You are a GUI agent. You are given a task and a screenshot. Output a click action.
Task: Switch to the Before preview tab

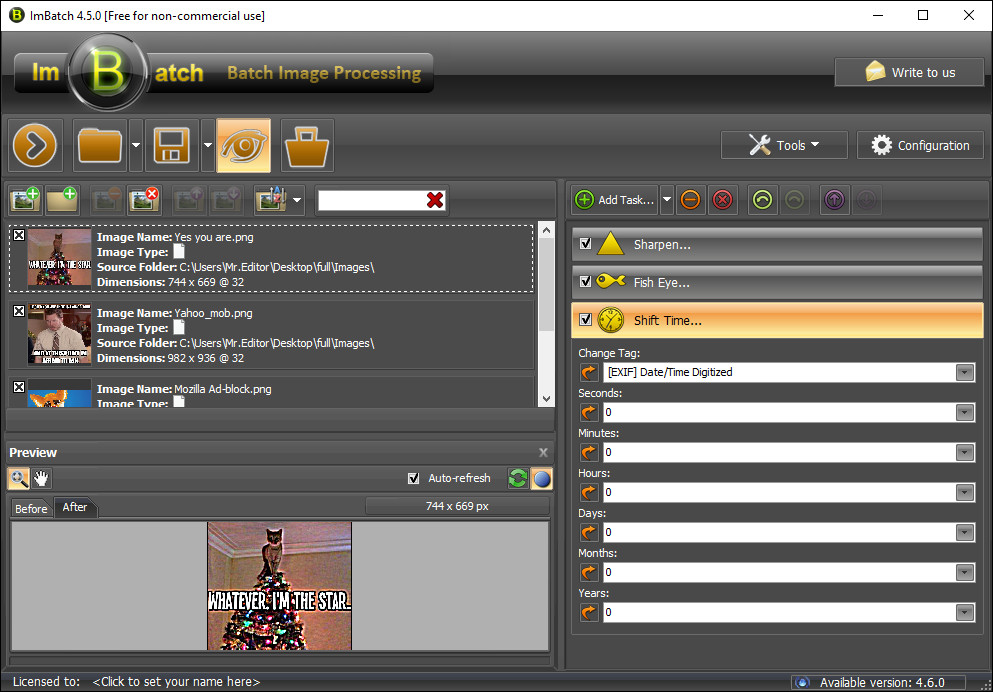point(31,508)
